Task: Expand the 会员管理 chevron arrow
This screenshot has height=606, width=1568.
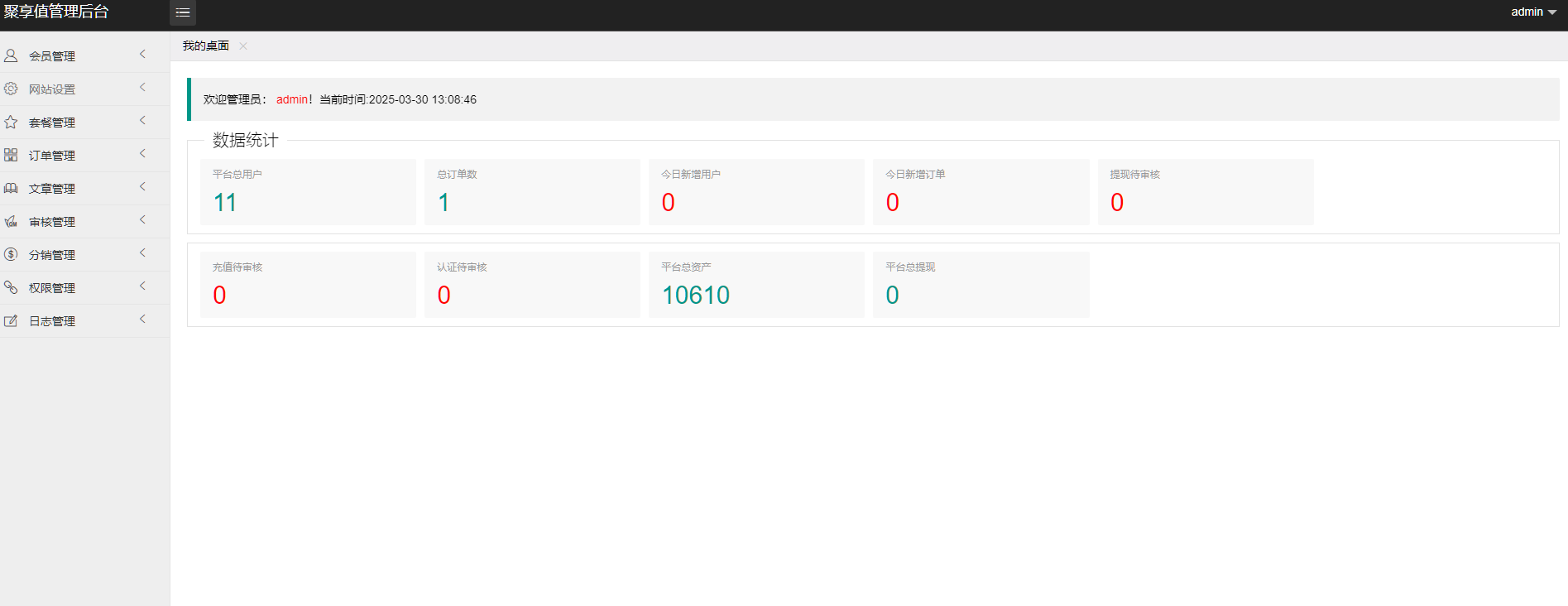Action: tap(142, 55)
